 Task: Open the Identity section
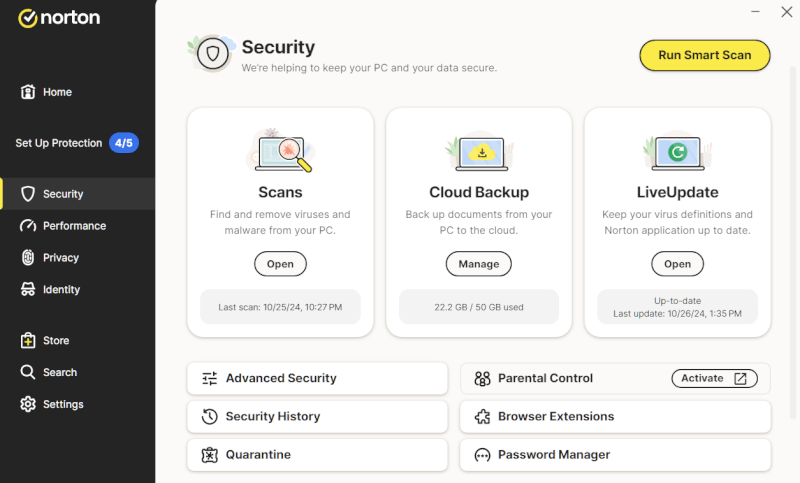coord(78,289)
